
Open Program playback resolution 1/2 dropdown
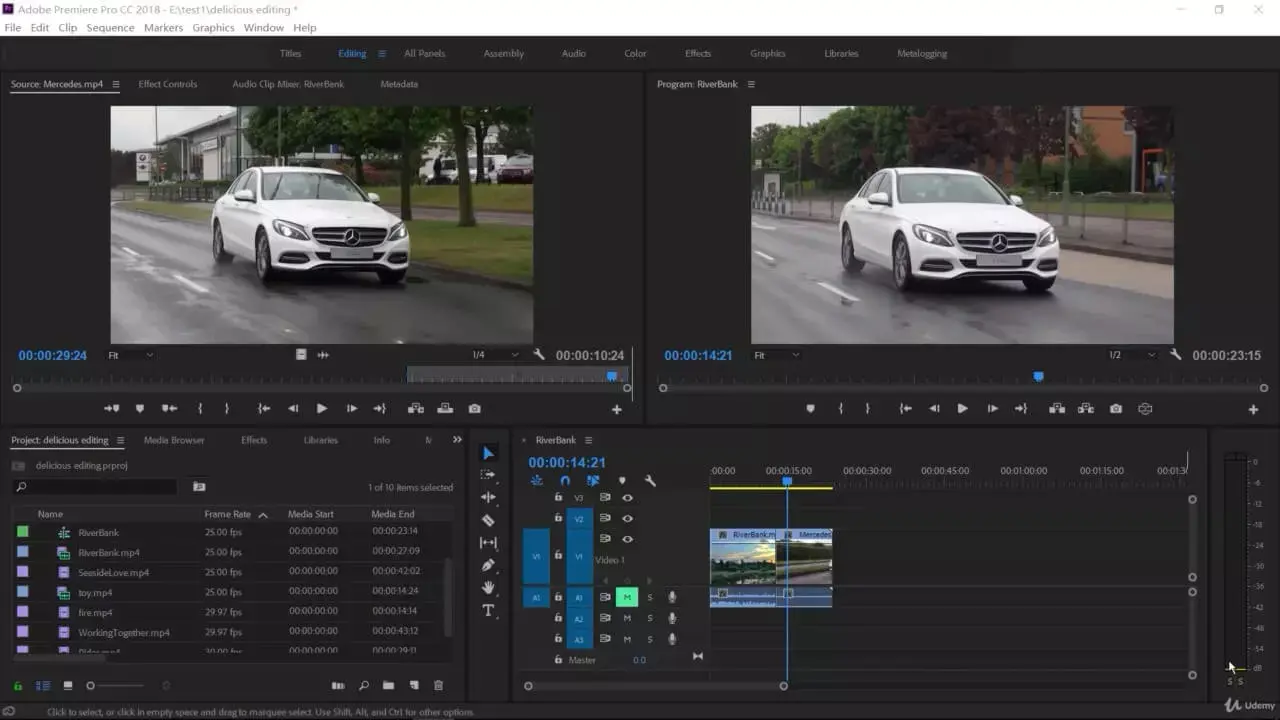pos(1131,355)
